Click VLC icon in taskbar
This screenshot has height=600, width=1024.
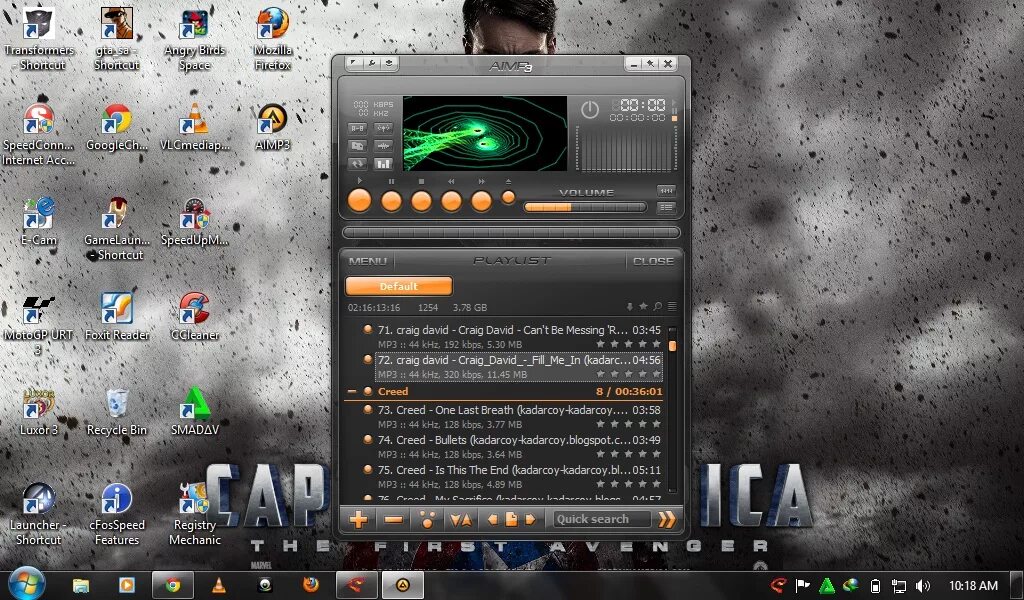(x=219, y=585)
